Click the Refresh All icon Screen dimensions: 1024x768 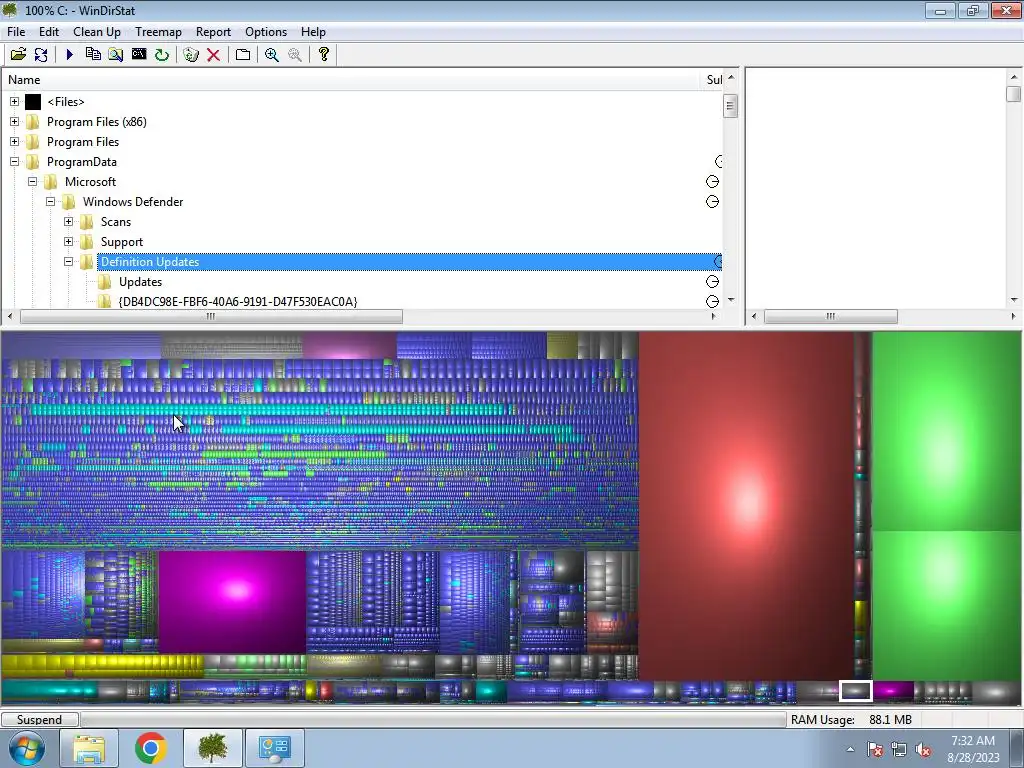(x=41, y=54)
